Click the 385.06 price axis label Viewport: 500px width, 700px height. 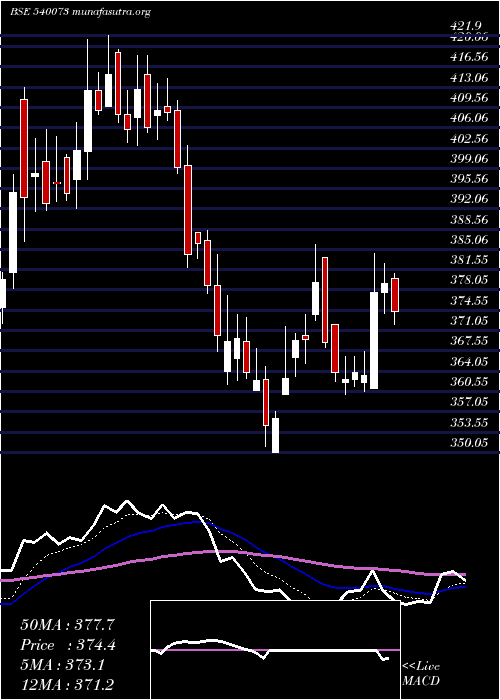(x=467, y=240)
